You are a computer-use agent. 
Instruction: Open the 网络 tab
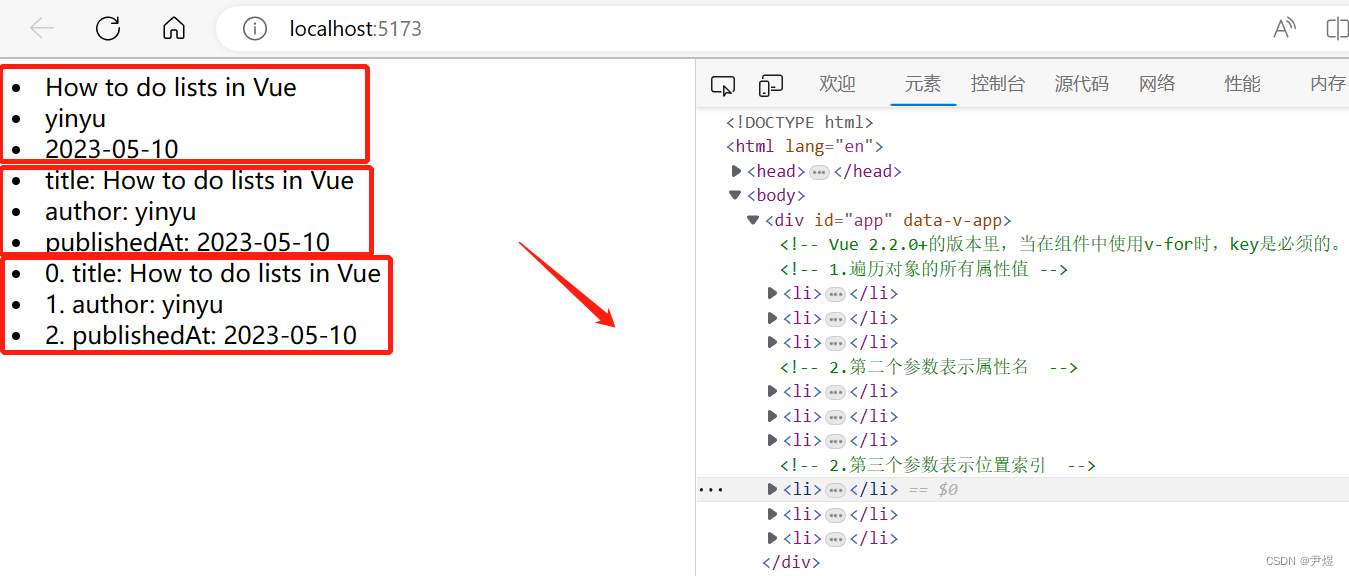1157,84
